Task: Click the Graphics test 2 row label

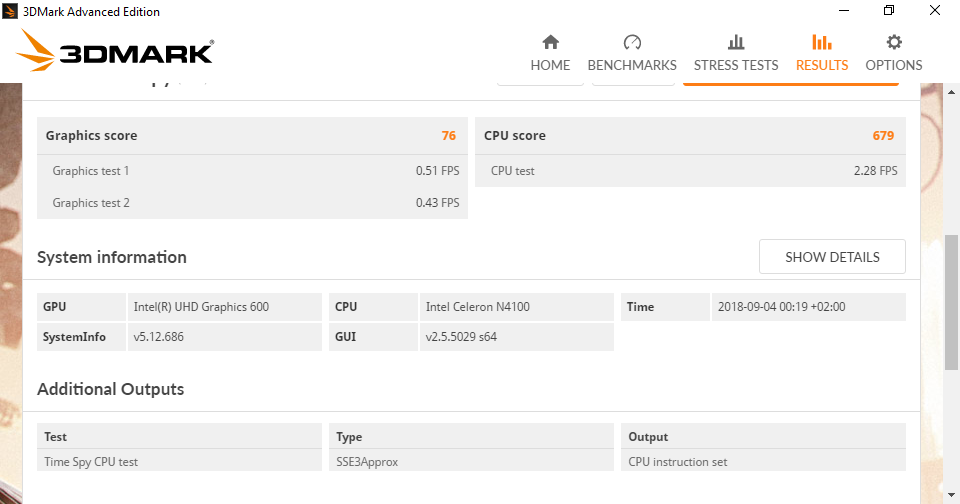Action: (x=91, y=203)
